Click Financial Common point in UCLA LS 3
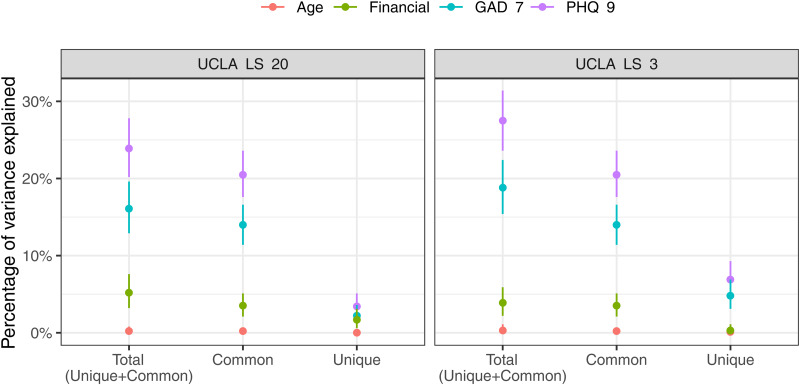The width and height of the screenshot is (800, 385). (x=616, y=306)
